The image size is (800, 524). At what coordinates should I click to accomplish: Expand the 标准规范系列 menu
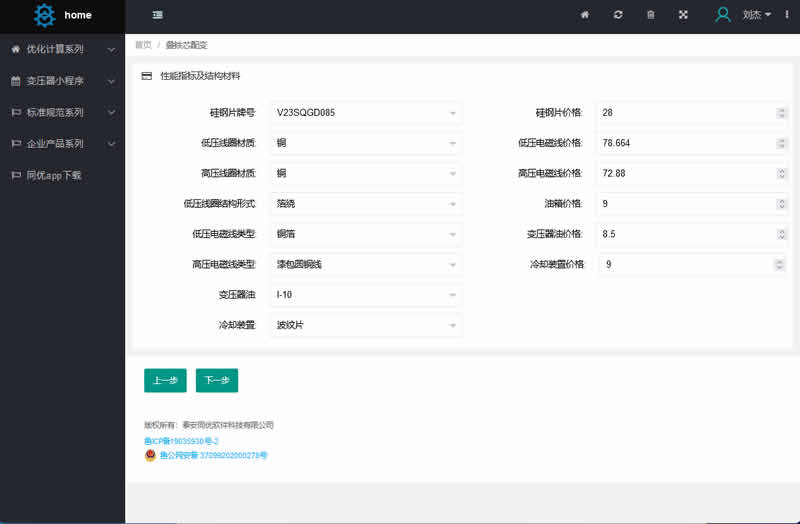(x=62, y=113)
